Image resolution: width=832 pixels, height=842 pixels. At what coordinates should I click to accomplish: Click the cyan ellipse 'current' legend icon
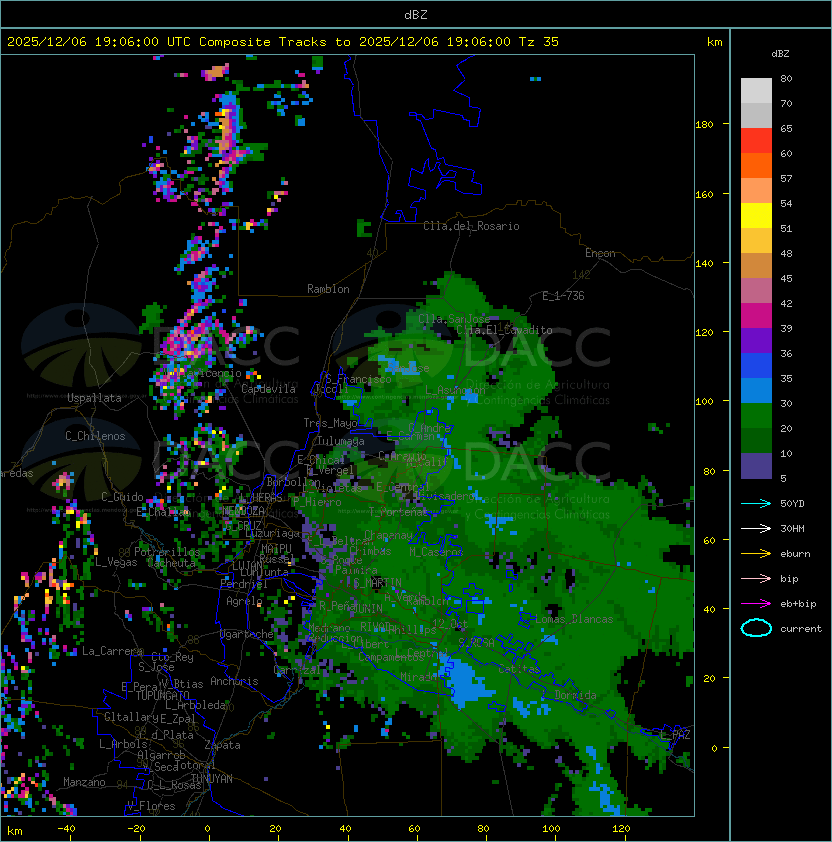(x=756, y=628)
